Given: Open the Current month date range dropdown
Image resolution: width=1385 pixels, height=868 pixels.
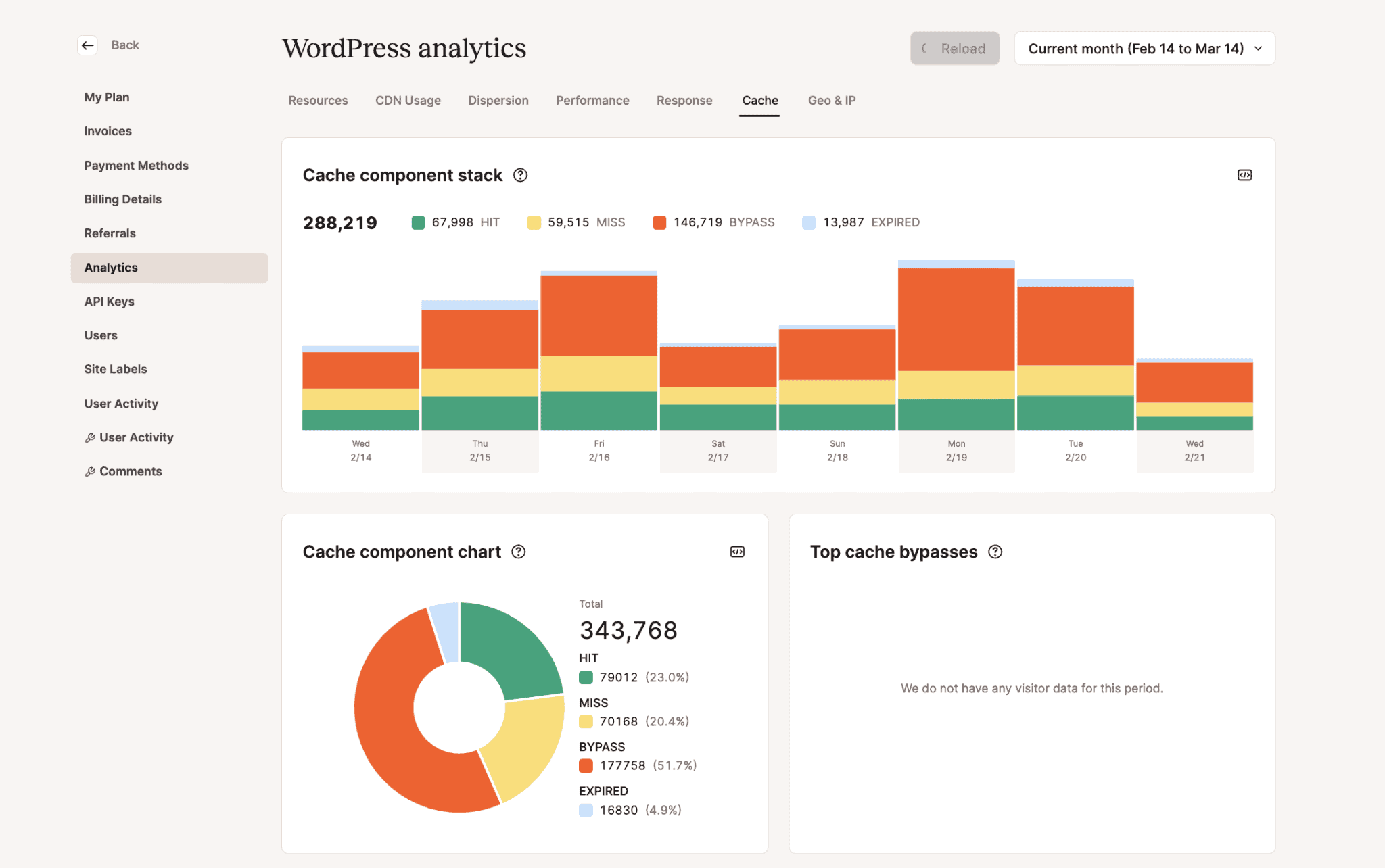Looking at the screenshot, I should (x=1144, y=48).
